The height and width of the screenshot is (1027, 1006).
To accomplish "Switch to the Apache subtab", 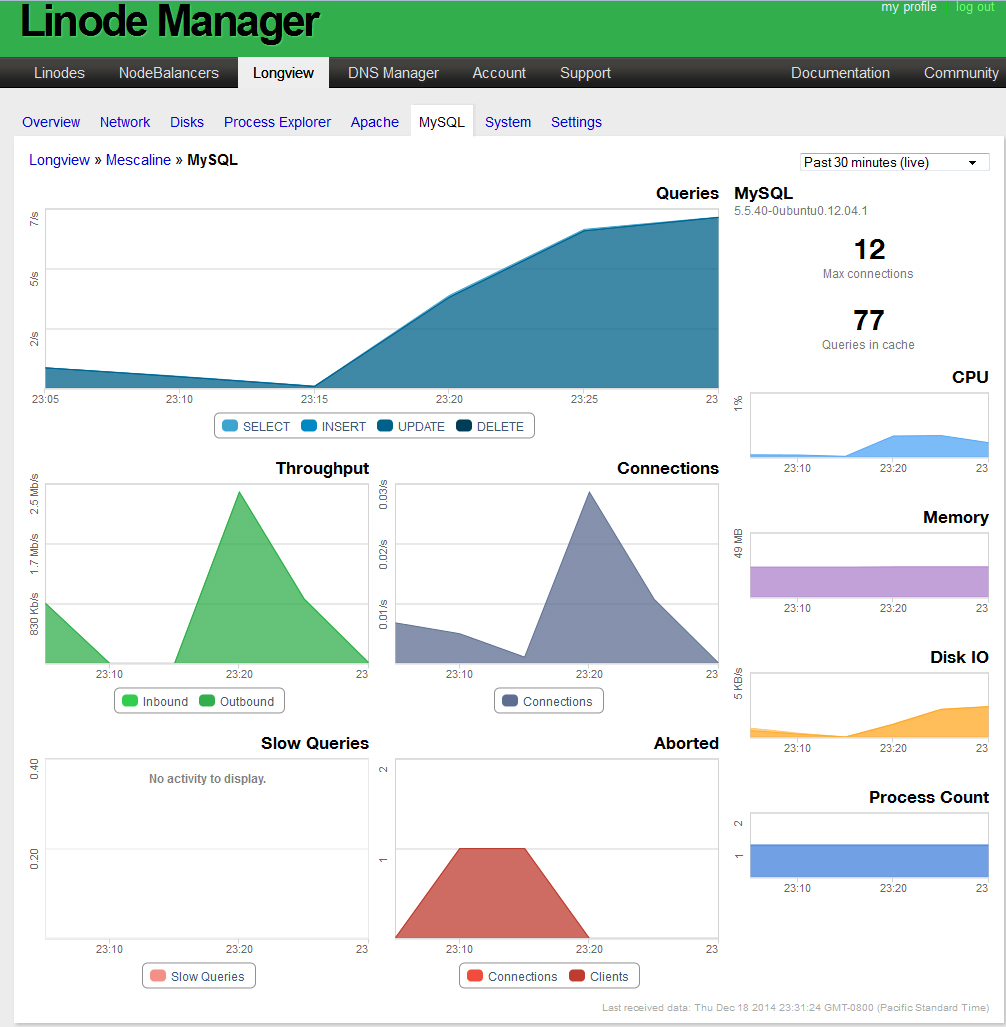I will (x=375, y=122).
